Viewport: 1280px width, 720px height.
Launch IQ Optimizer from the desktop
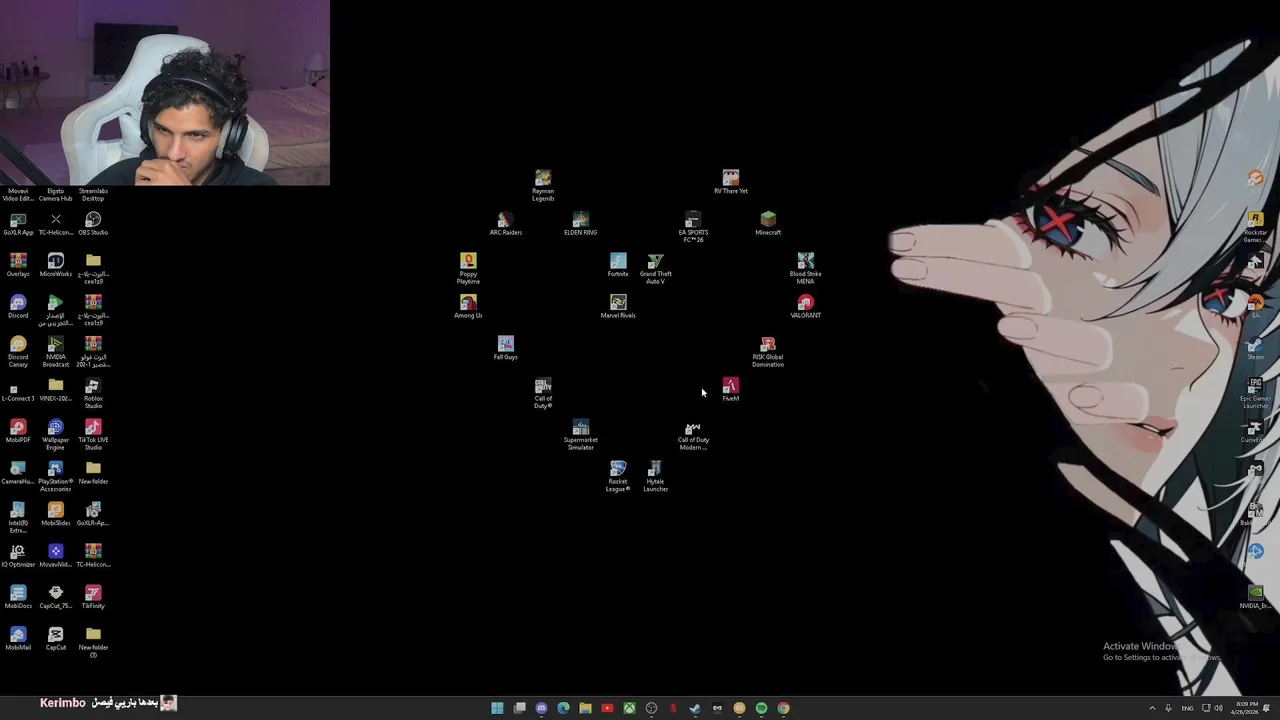tap(18, 555)
